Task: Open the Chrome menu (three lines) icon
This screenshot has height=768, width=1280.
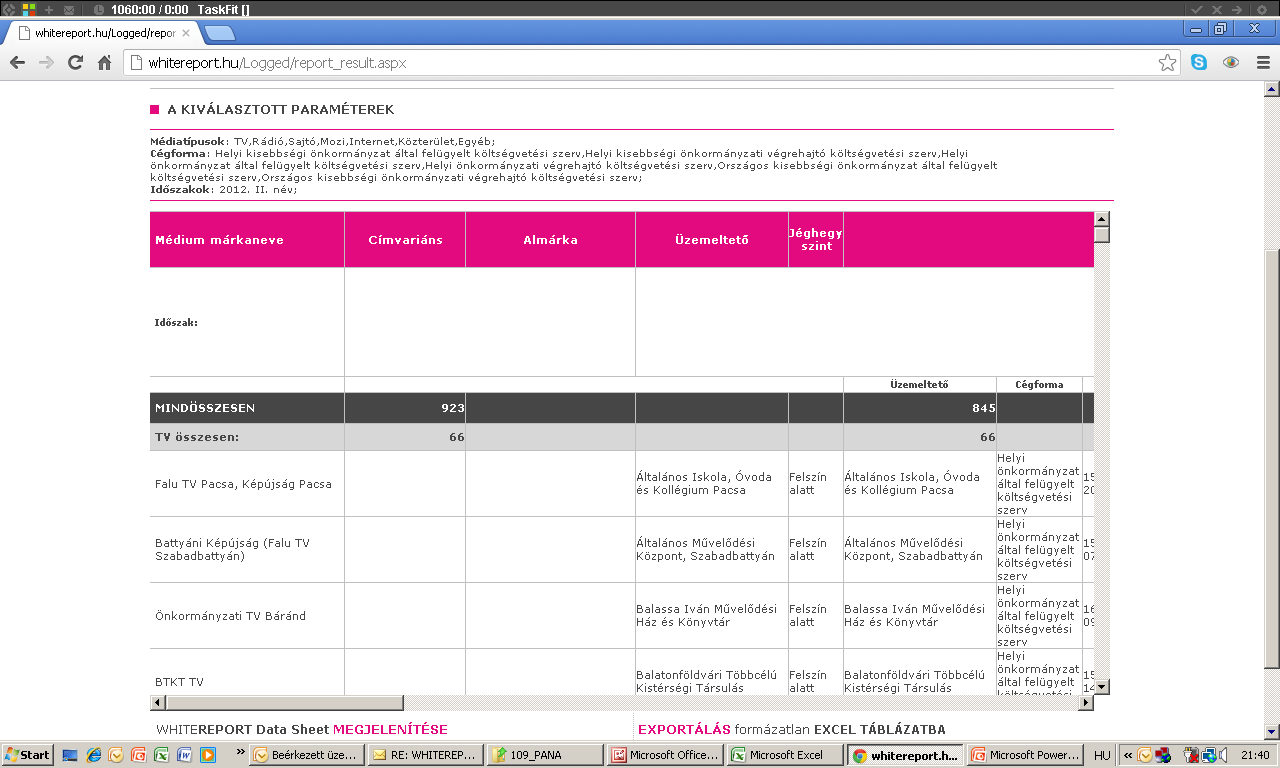Action: tap(1263, 62)
